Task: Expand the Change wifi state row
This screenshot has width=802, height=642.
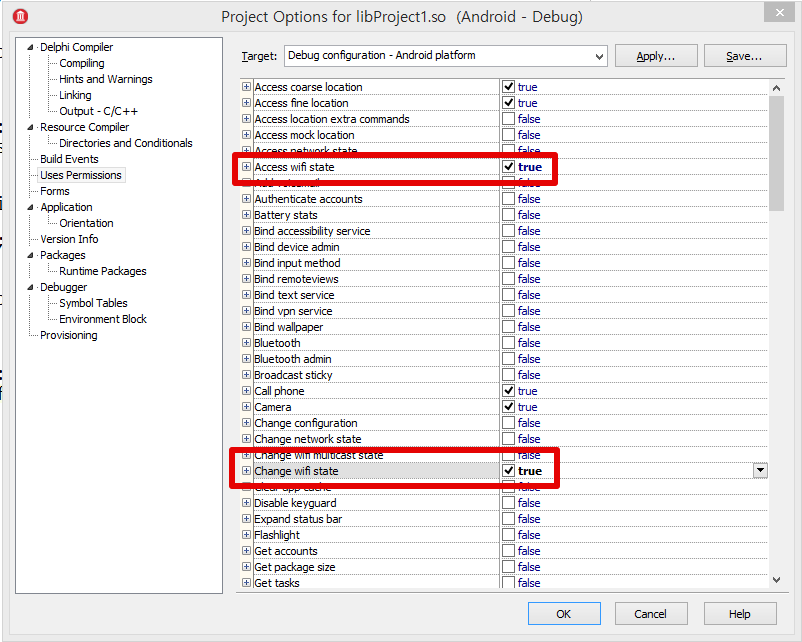Action: coord(247,471)
